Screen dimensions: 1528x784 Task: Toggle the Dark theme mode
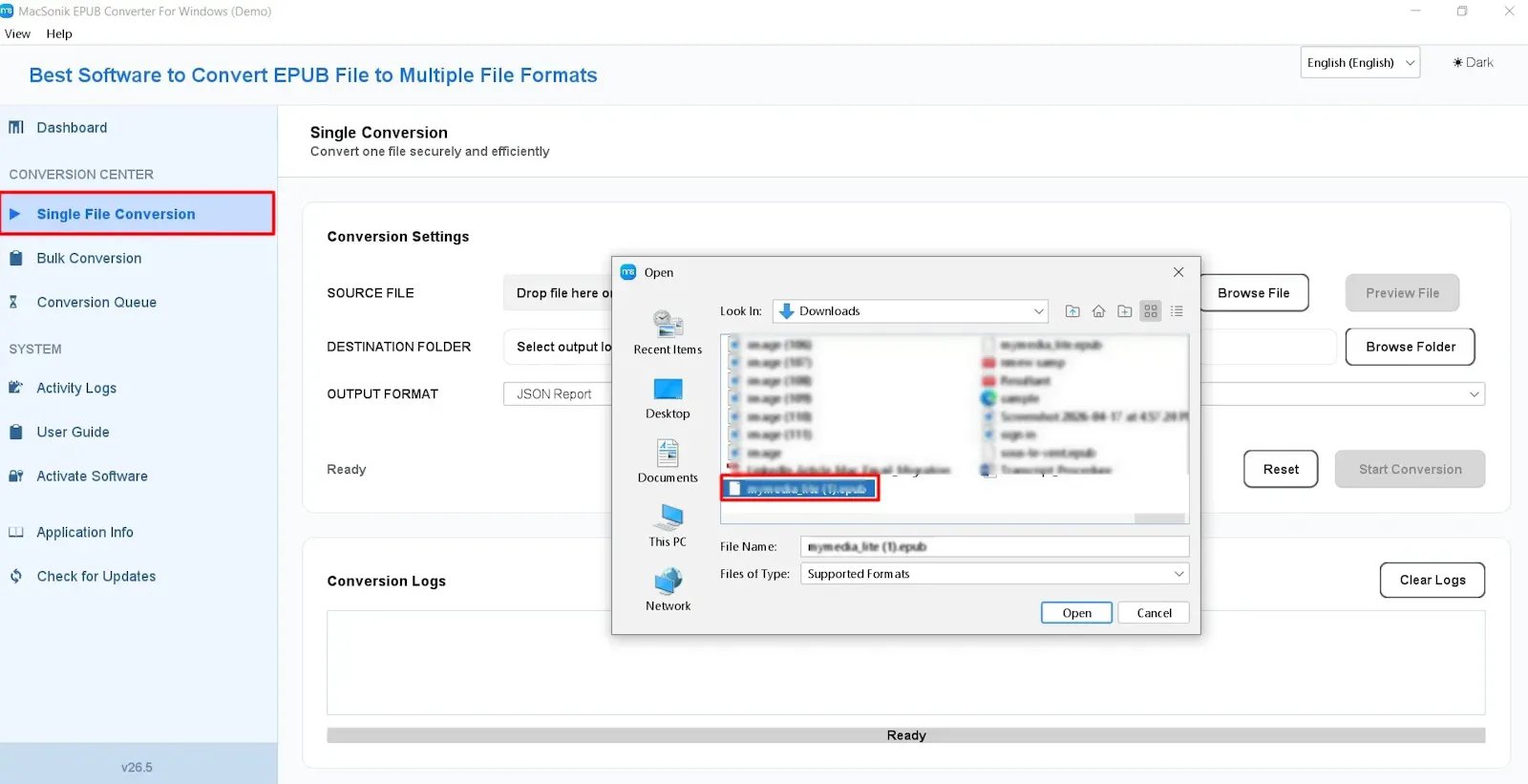(x=1473, y=62)
